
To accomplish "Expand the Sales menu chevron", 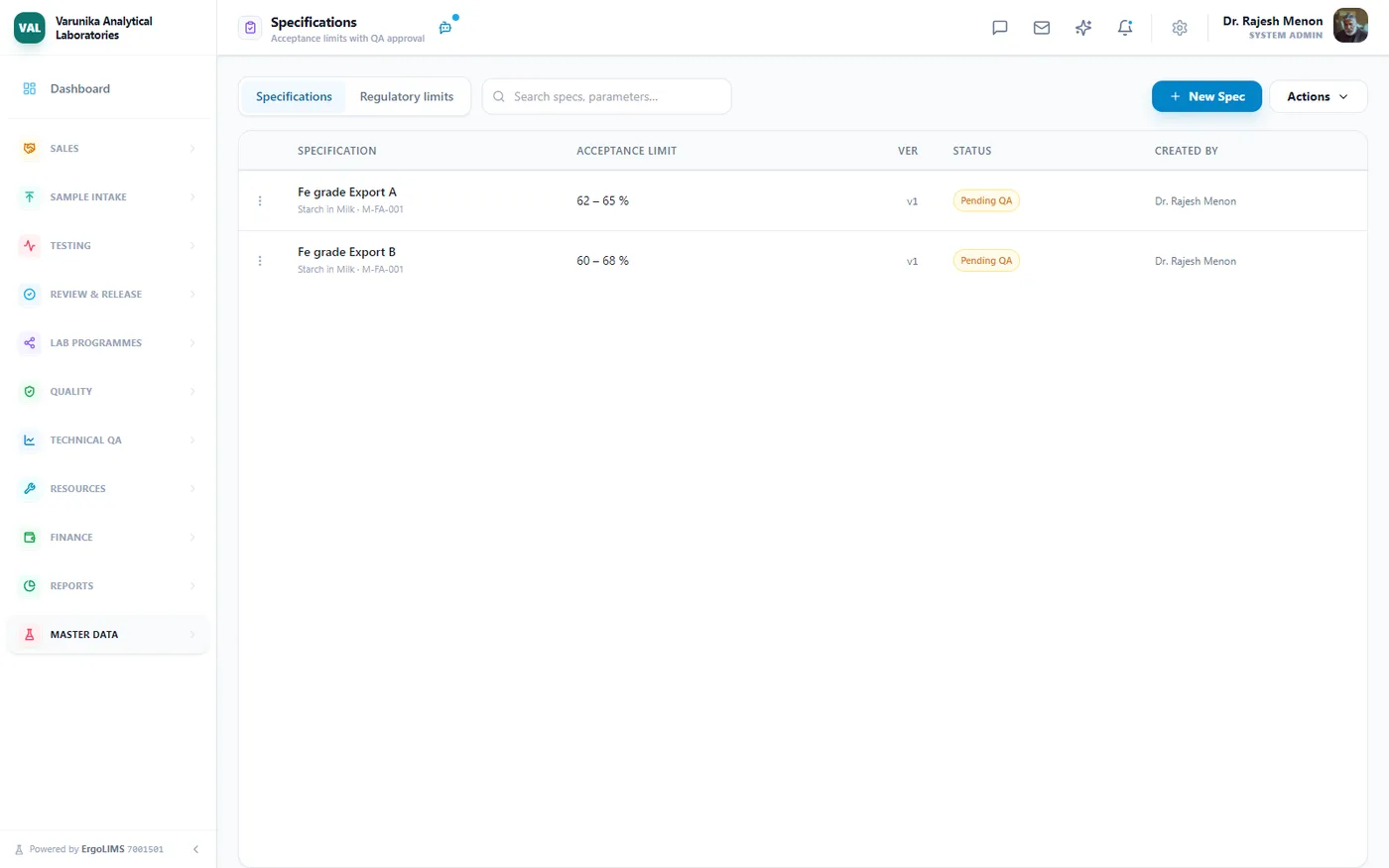I will 192,149.
